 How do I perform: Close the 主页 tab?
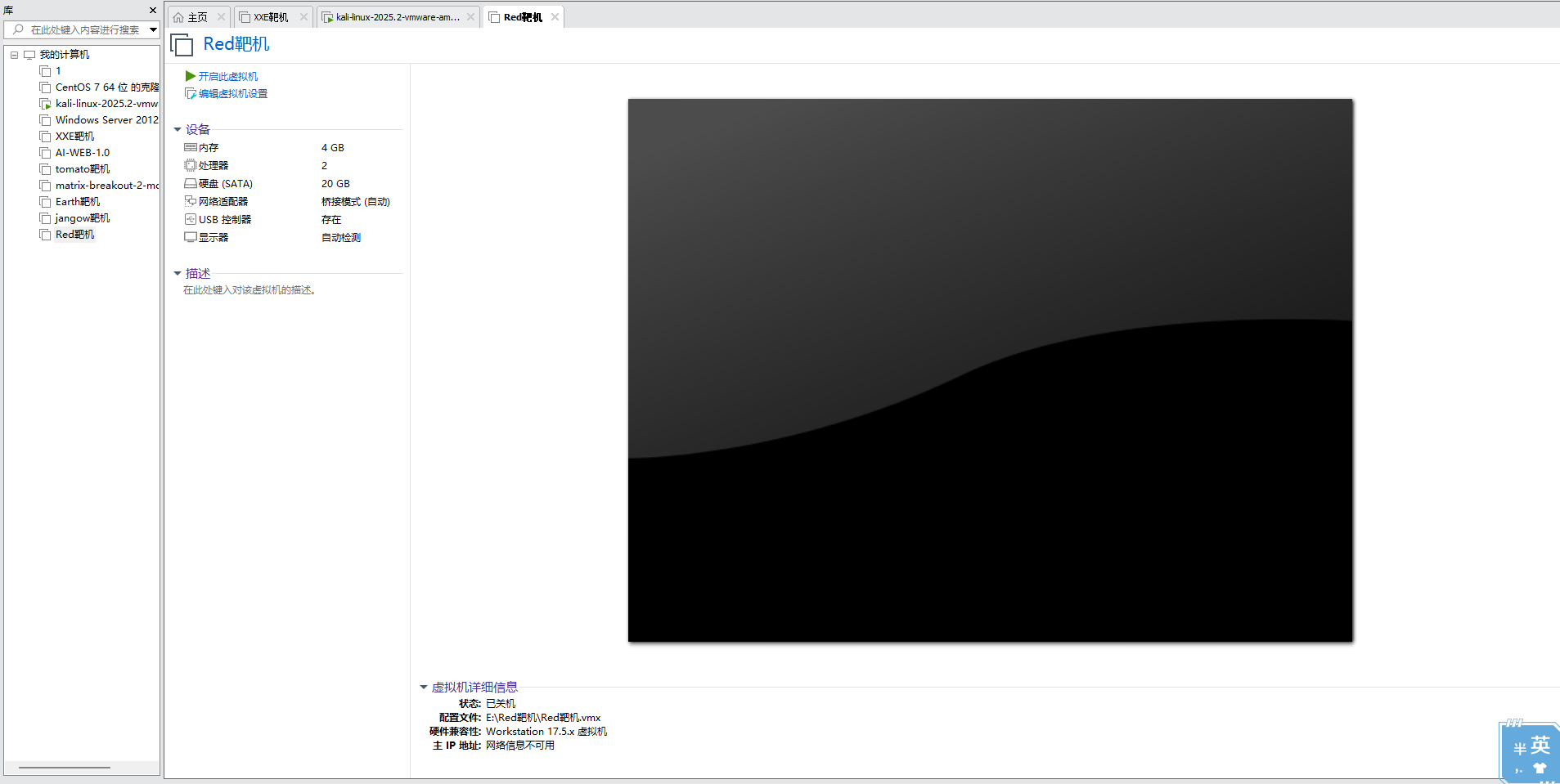tap(221, 17)
